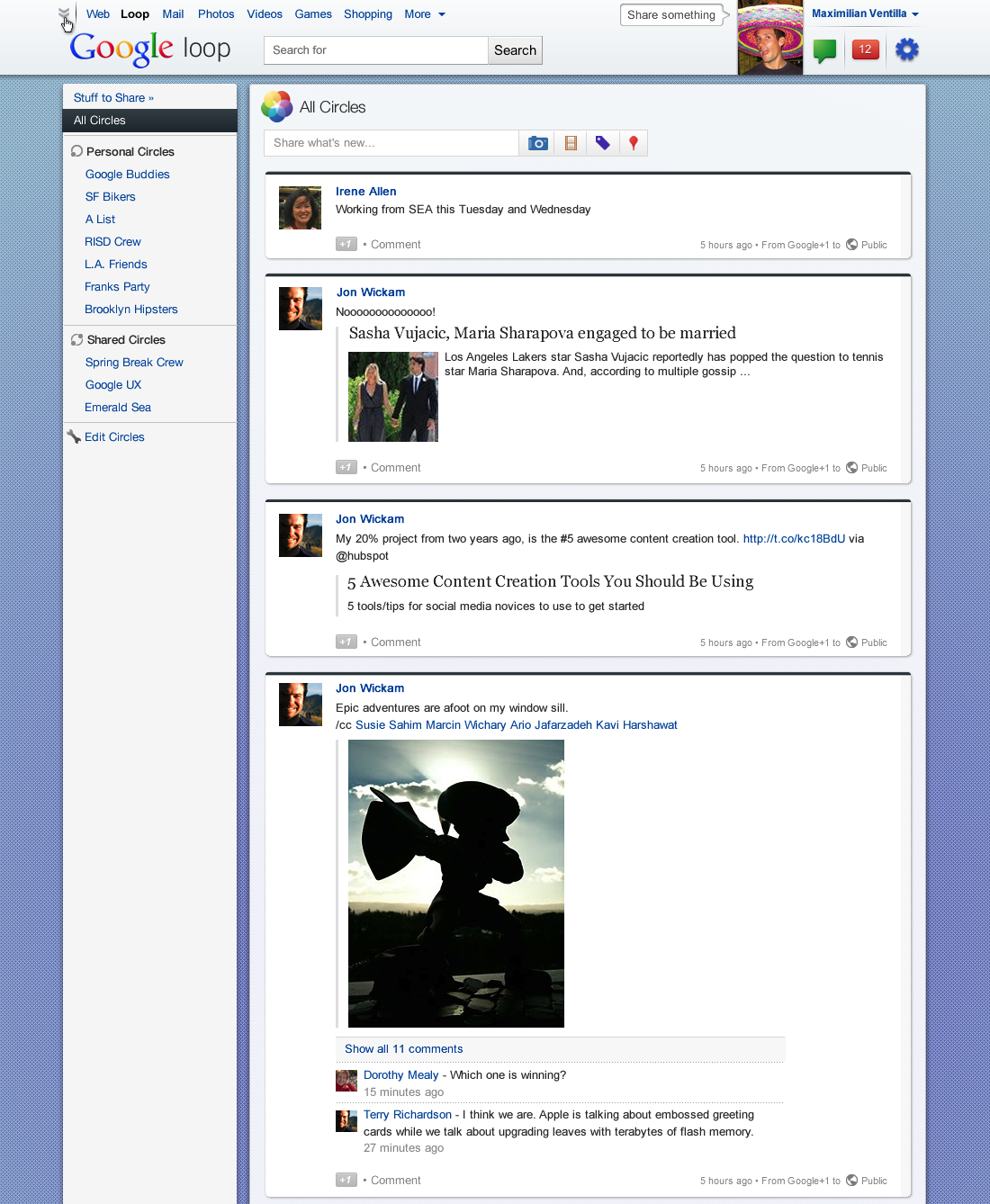
Task: Open the silhouette figure photo
Action: click(456, 884)
